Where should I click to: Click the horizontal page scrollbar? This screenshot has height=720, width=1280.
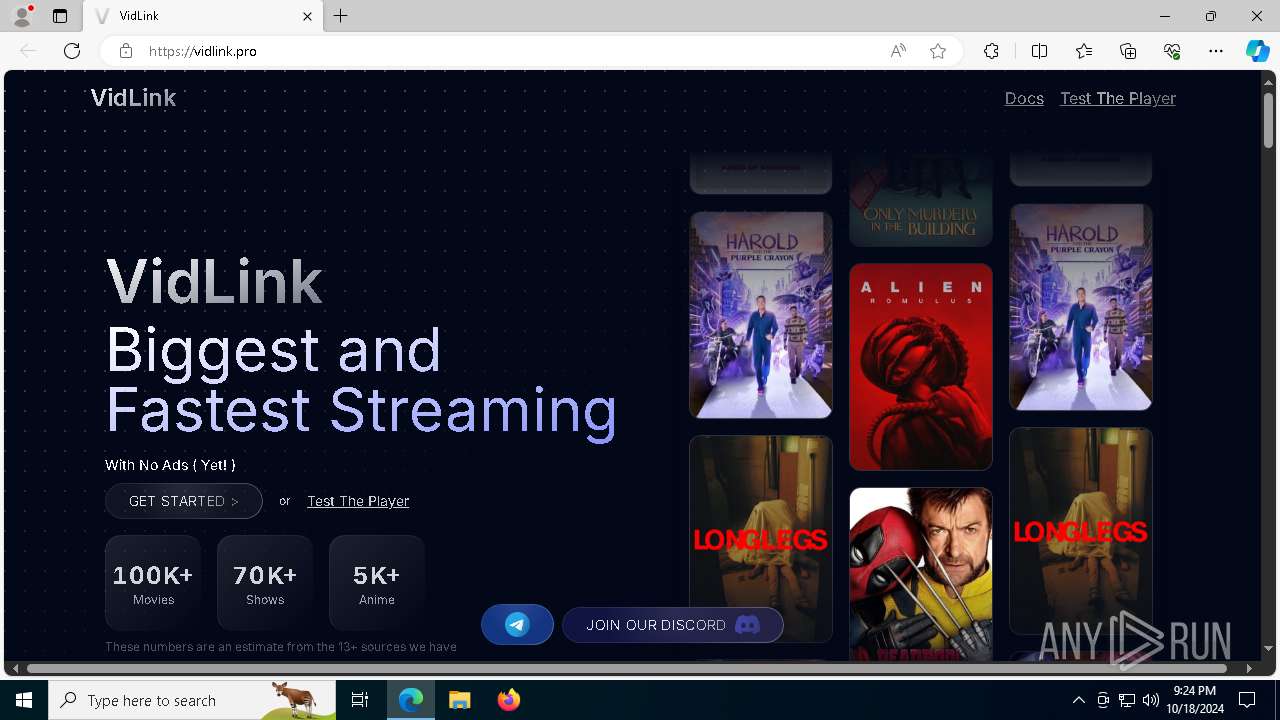pos(627,668)
